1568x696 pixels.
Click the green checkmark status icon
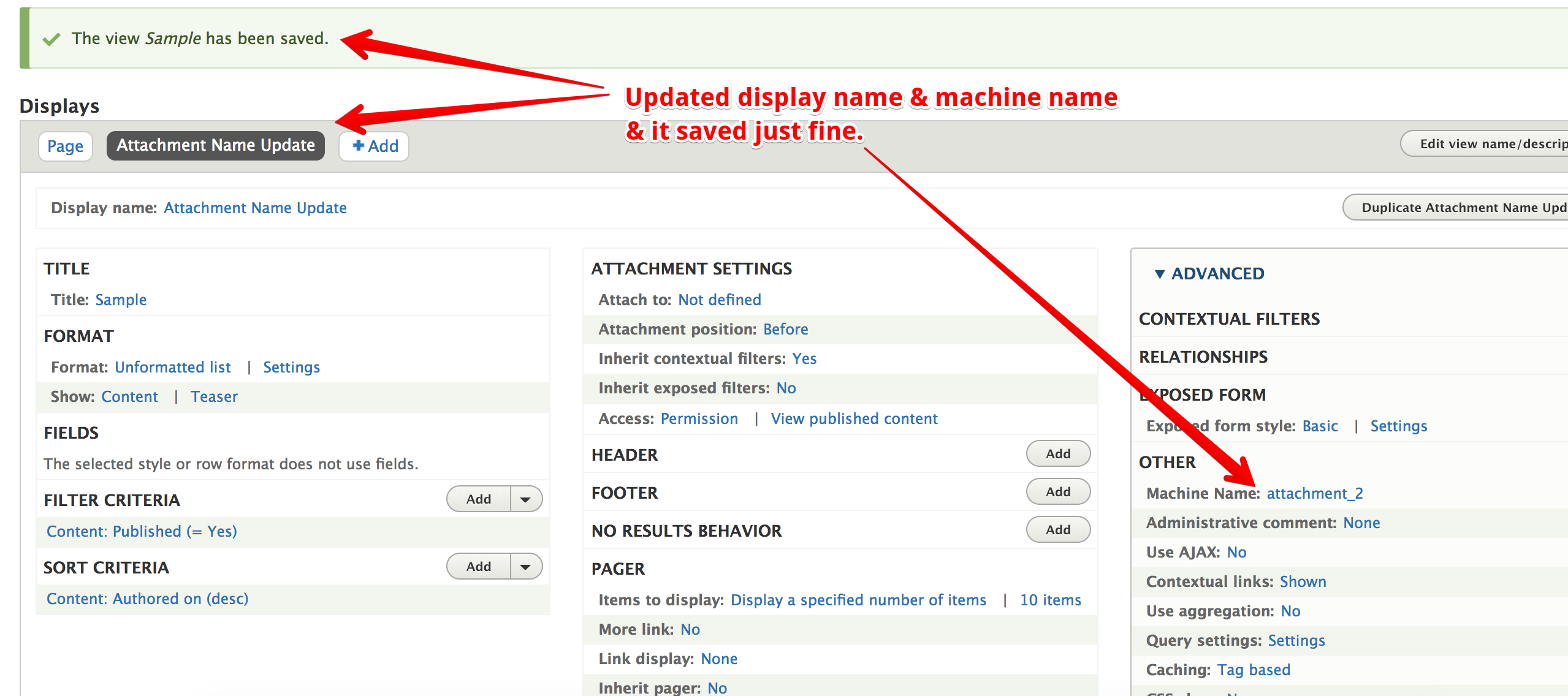click(x=51, y=39)
